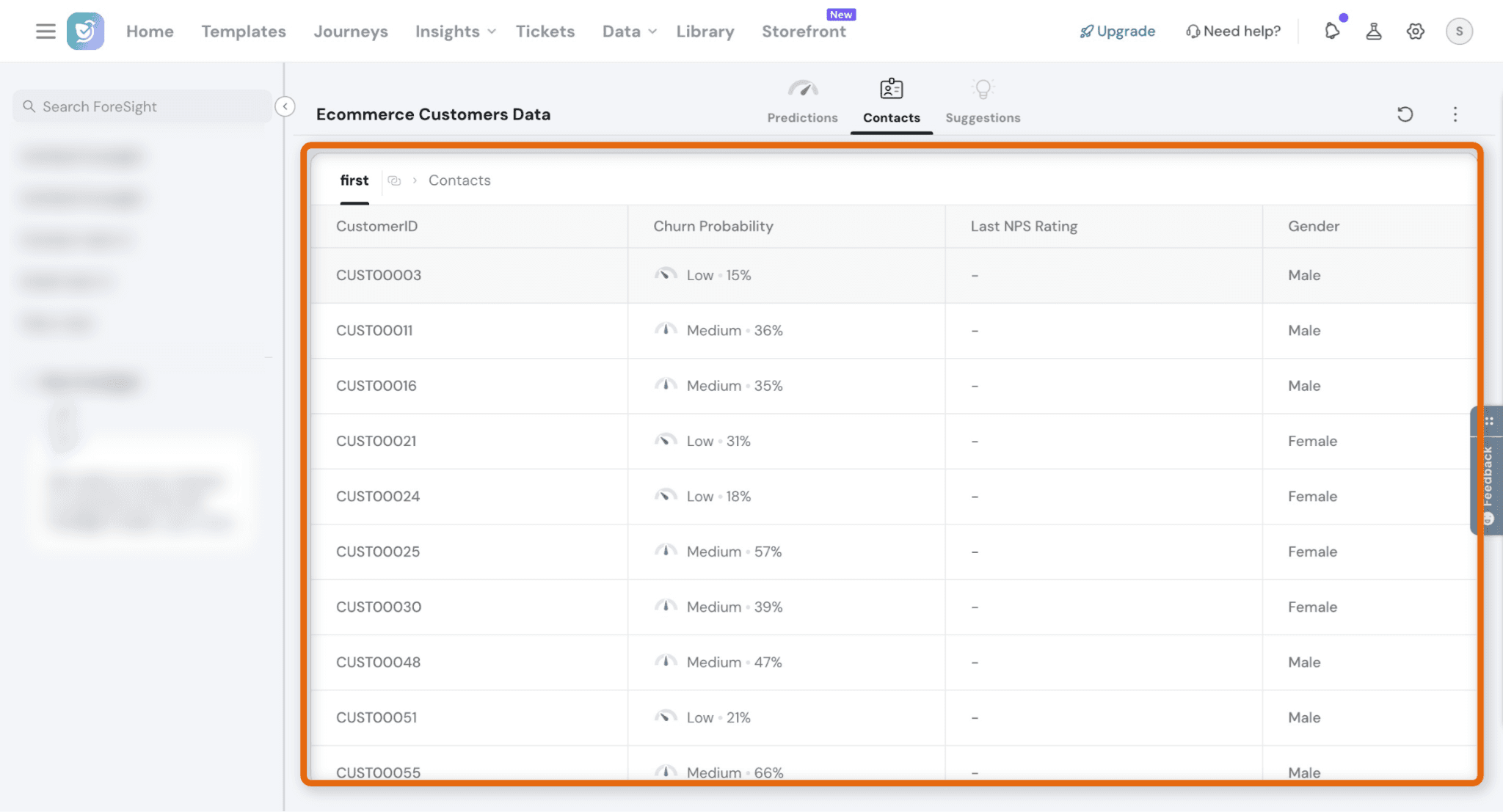Refresh the Ecommerce Customers Data
The width and height of the screenshot is (1503, 812).
point(1405,114)
